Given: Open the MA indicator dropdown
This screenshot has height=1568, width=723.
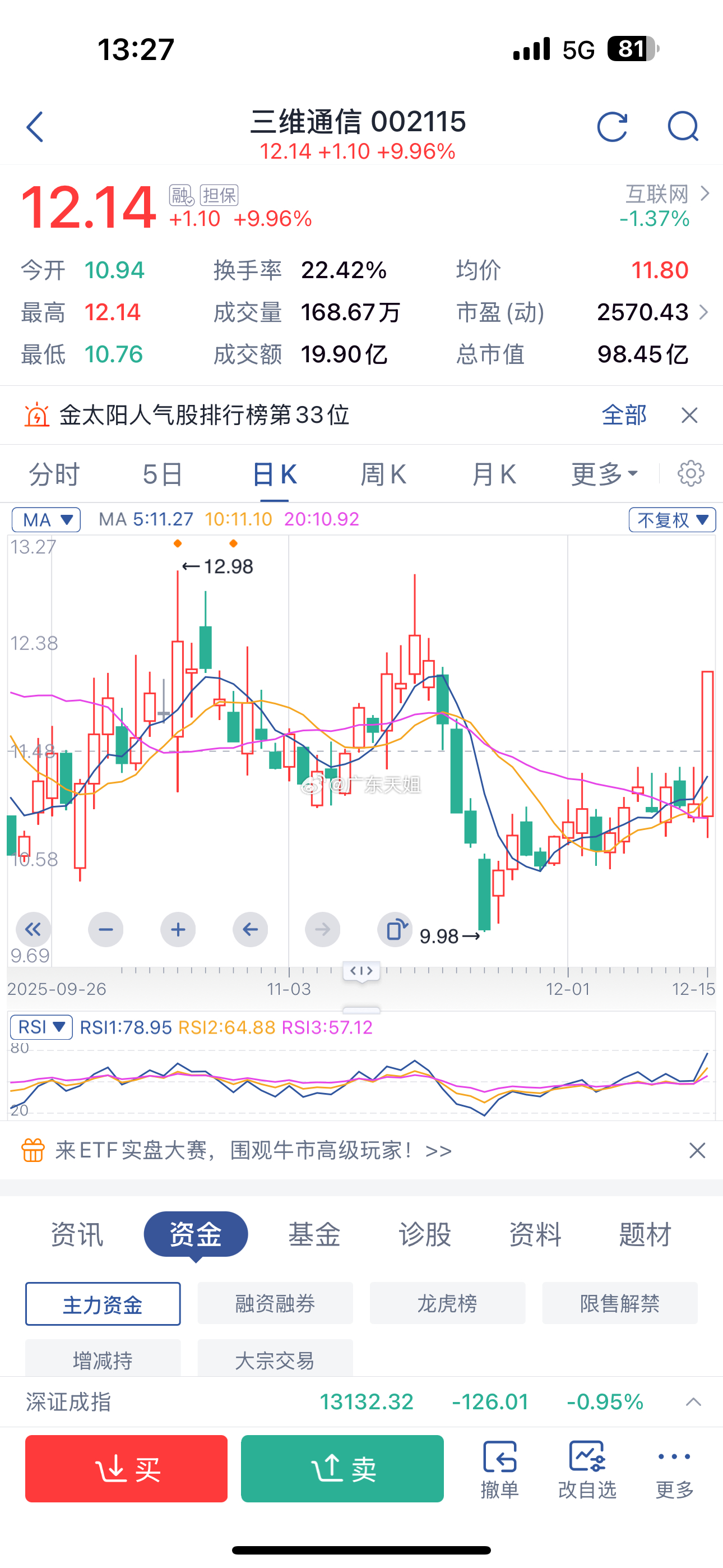Looking at the screenshot, I should 47,520.
